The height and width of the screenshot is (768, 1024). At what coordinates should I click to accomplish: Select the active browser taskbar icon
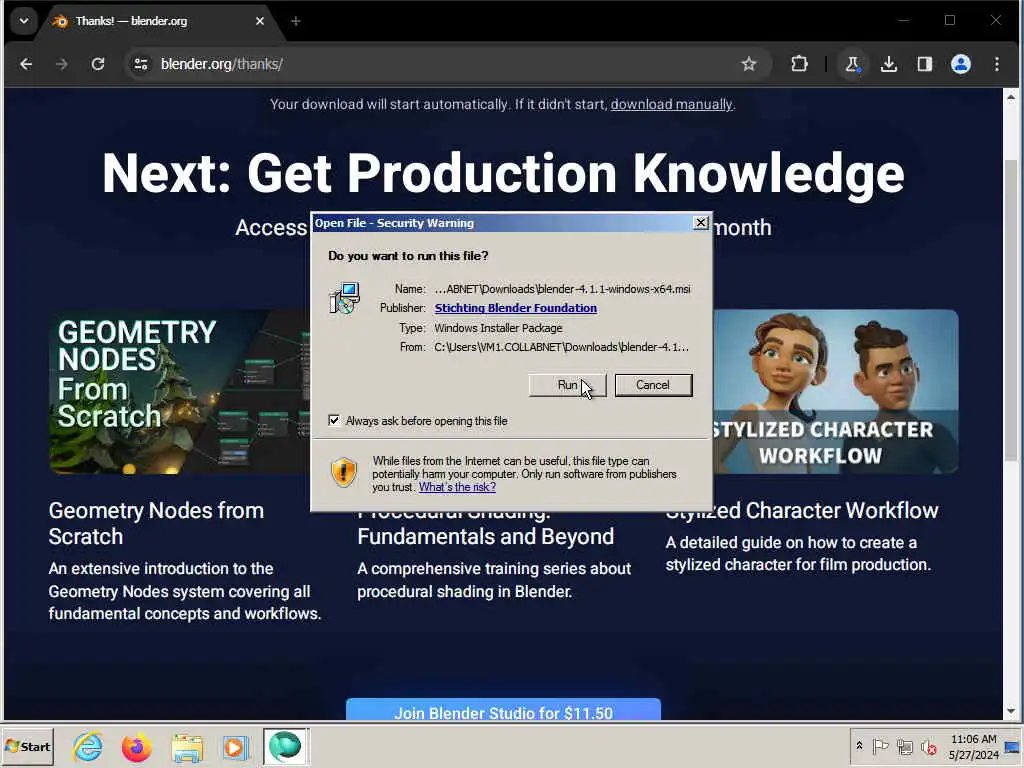point(285,746)
